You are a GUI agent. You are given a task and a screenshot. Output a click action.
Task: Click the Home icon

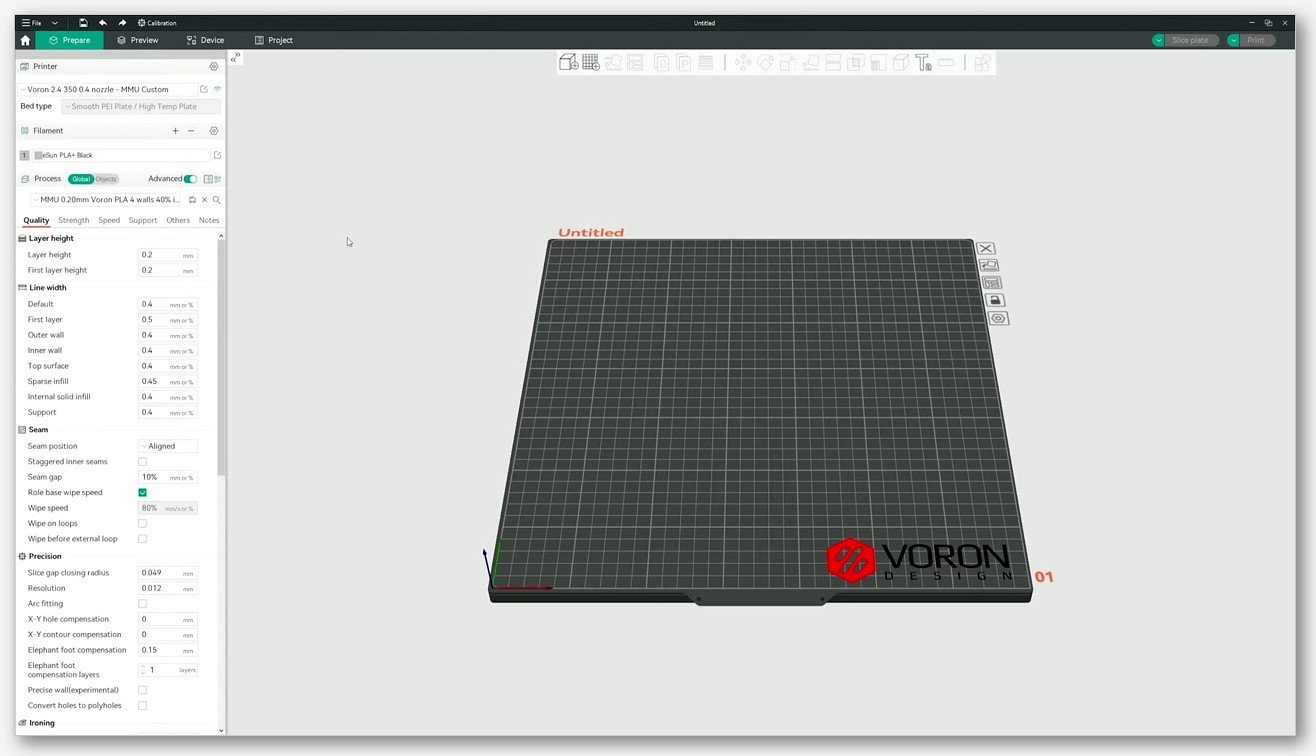click(x=25, y=40)
